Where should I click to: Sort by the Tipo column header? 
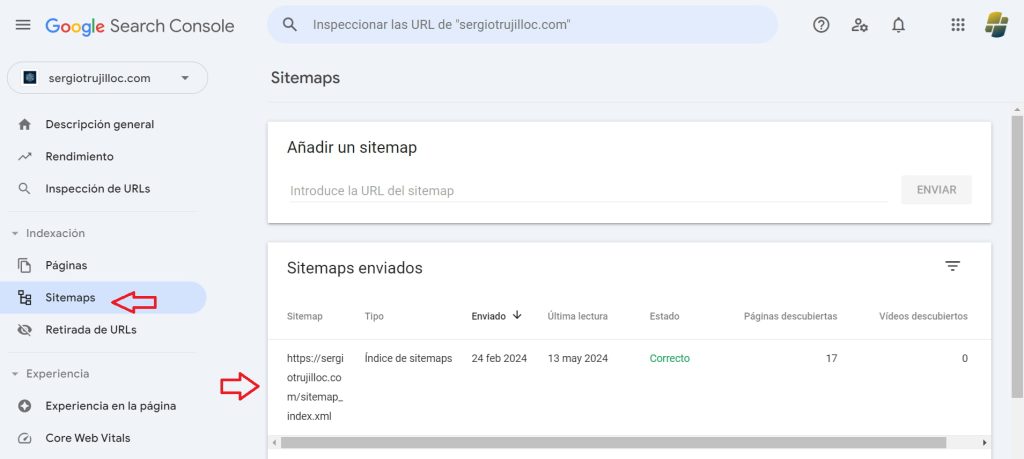pyautogui.click(x=374, y=316)
